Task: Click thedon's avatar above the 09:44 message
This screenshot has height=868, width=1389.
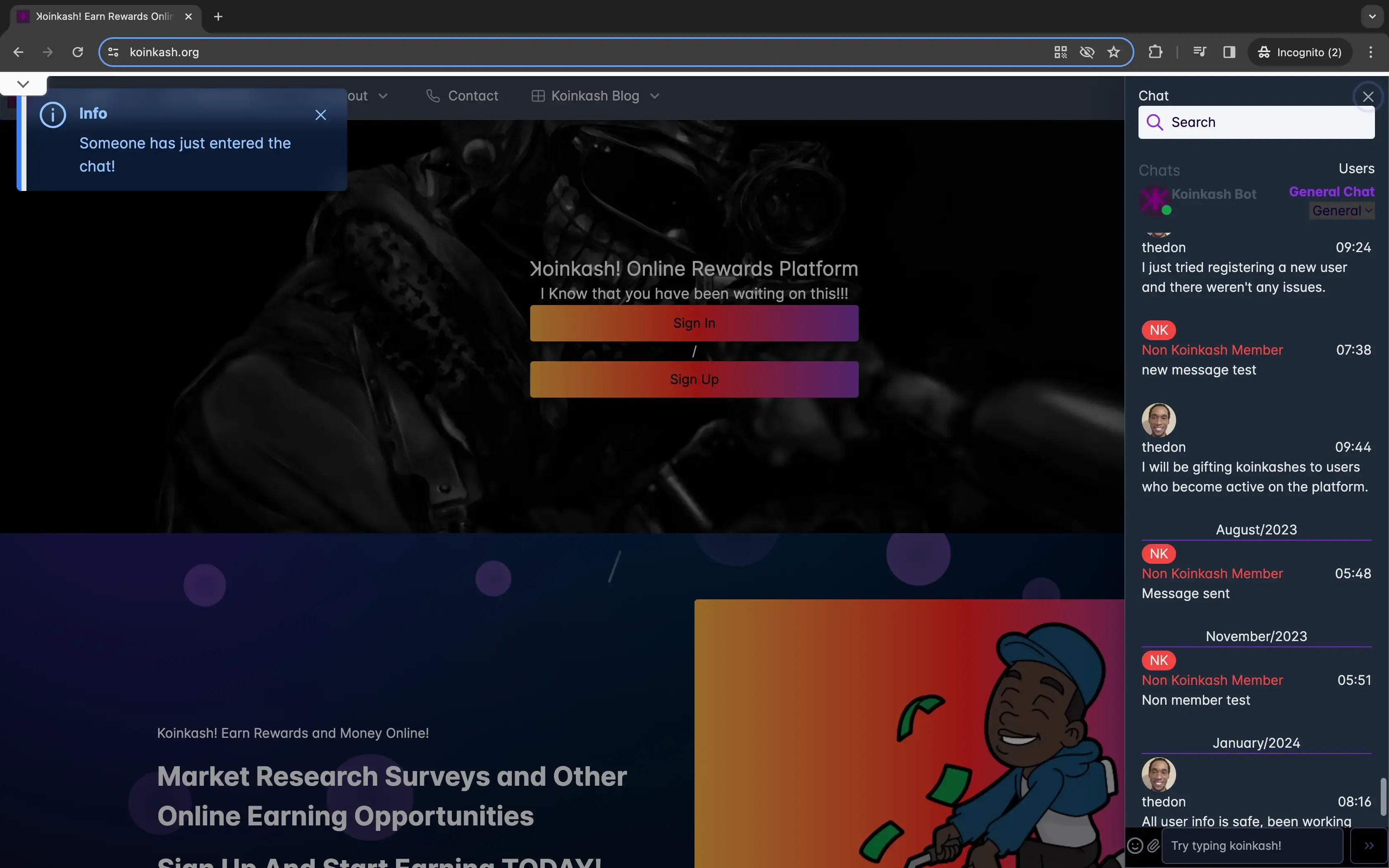Action: click(x=1159, y=420)
